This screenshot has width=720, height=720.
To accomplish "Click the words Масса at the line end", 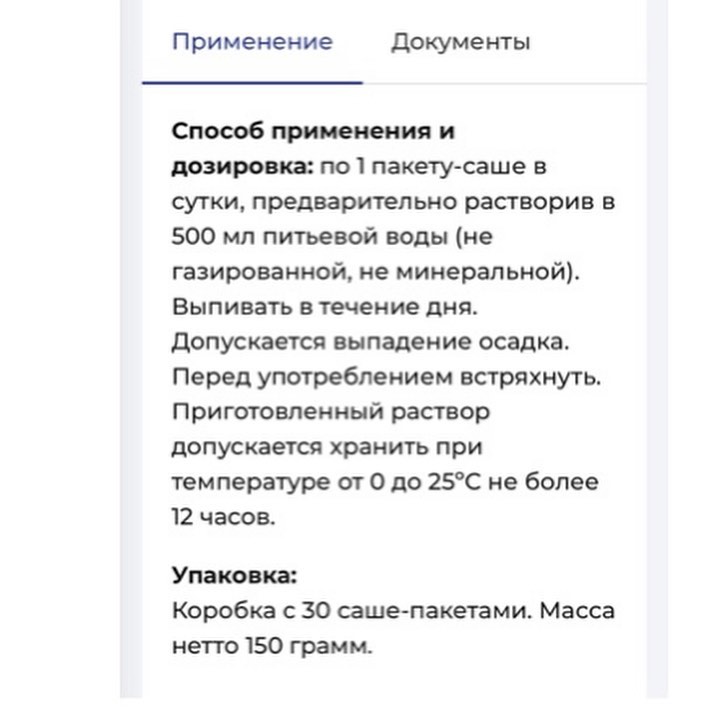I will 577,611.
